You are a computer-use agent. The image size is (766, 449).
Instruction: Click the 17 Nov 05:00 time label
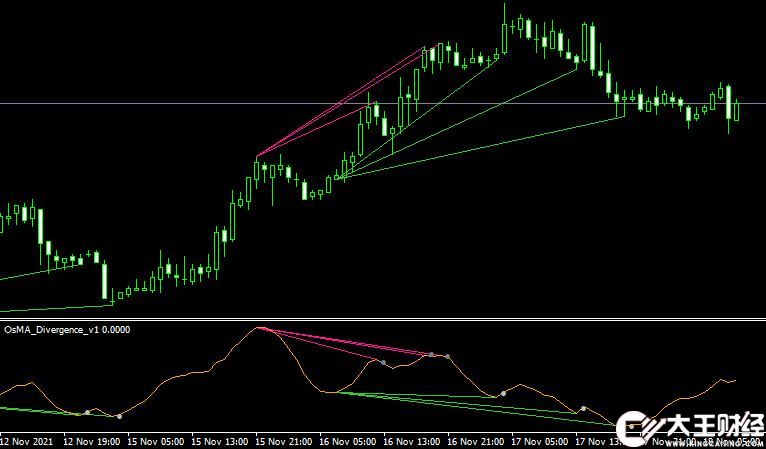click(540, 442)
